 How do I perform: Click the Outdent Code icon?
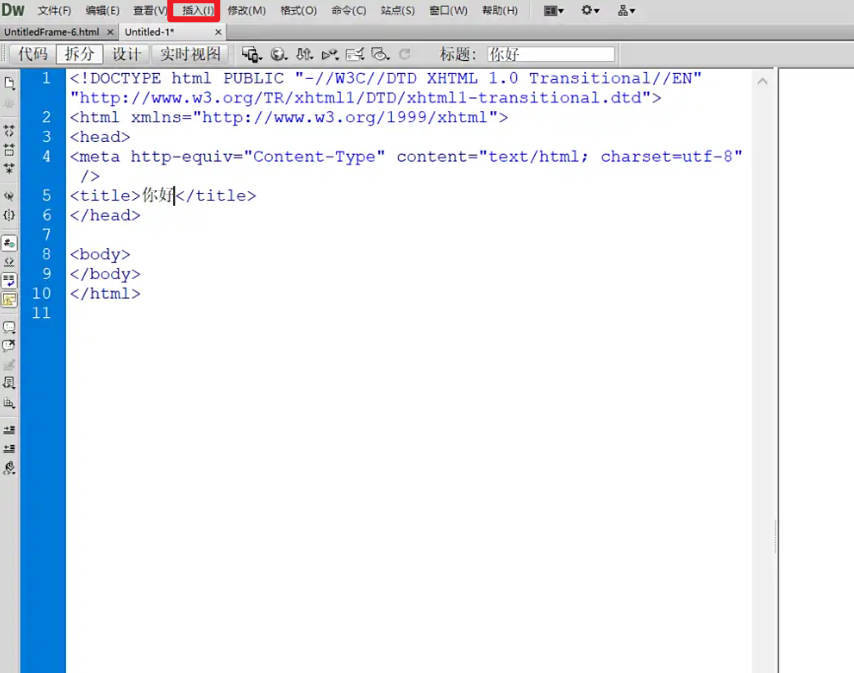tap(9, 449)
